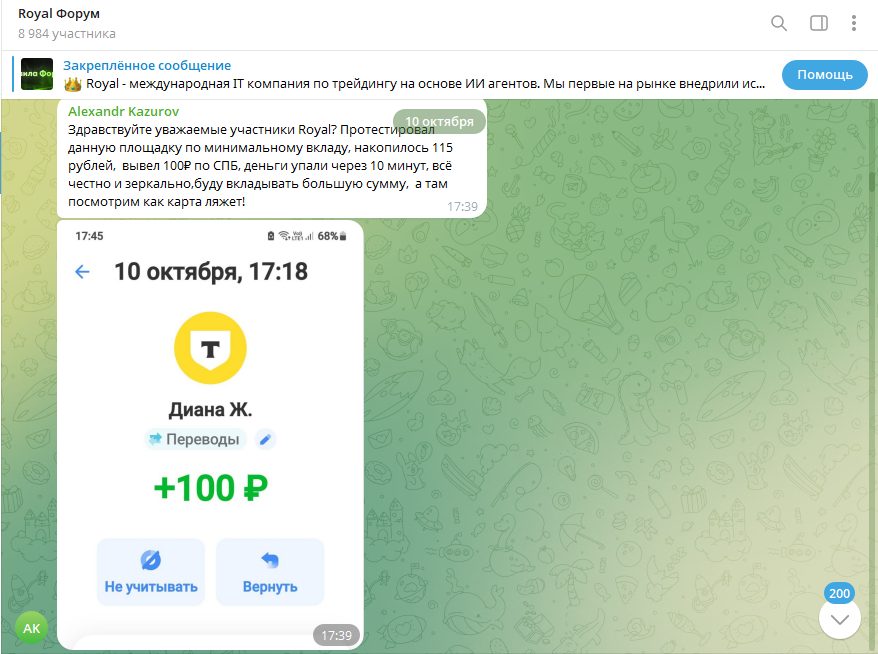Click the blue Помощь button
The width and height of the screenshot is (878, 654).
coord(824,74)
